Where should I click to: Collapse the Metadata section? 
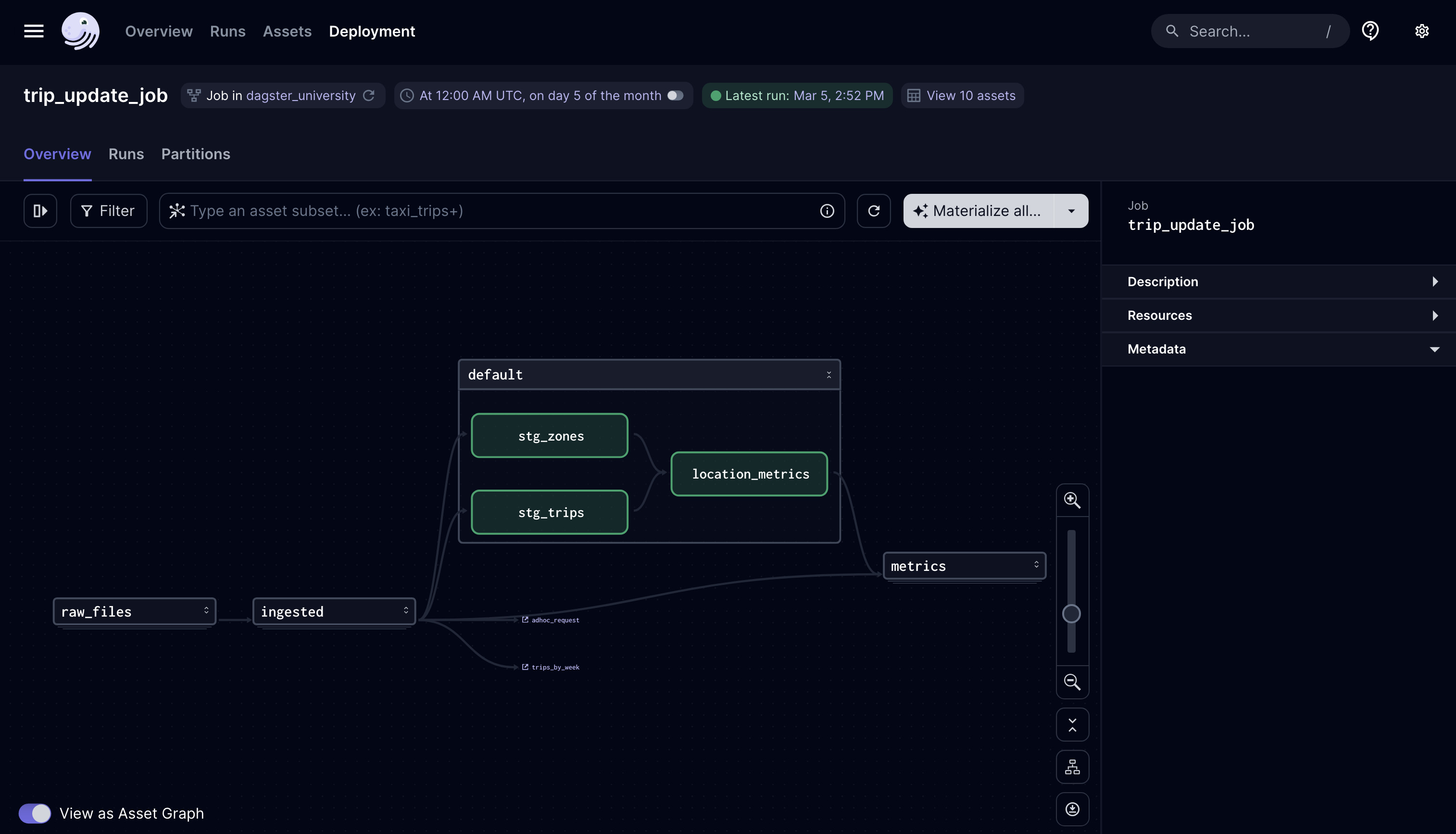click(x=1278, y=349)
